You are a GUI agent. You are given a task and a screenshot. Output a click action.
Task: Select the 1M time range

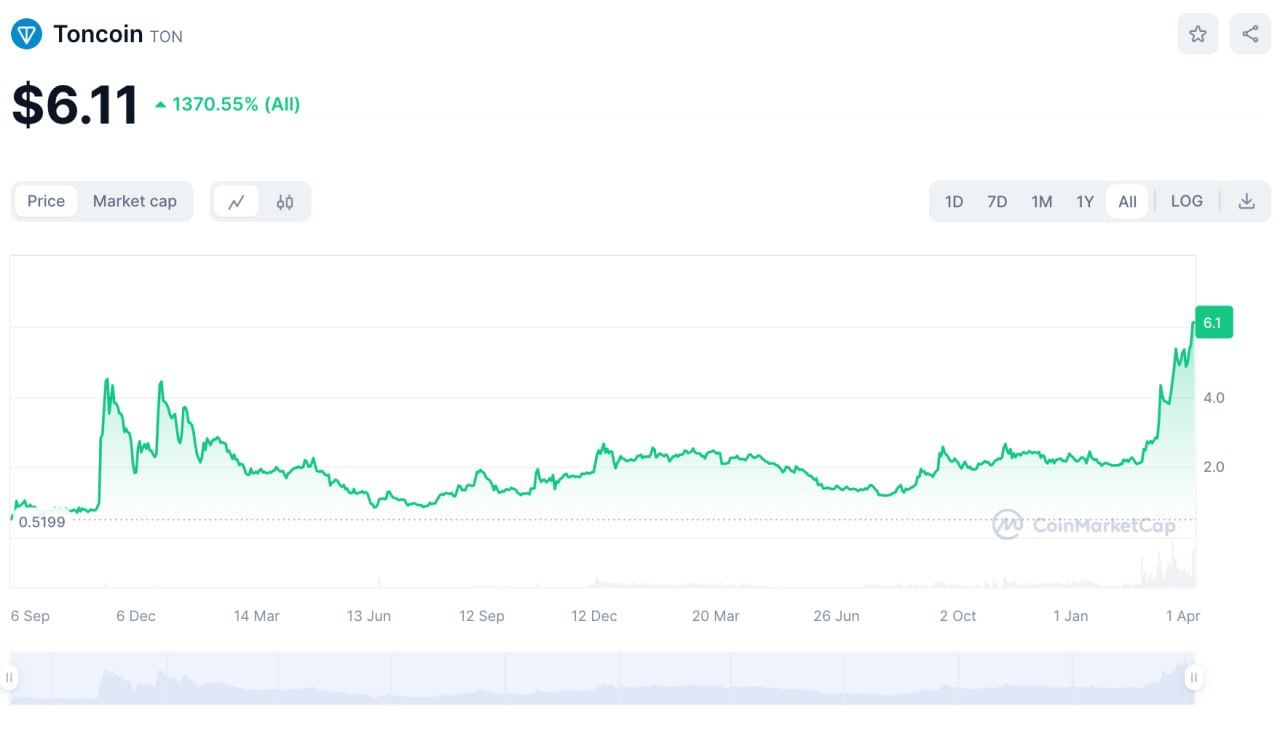click(x=1041, y=202)
